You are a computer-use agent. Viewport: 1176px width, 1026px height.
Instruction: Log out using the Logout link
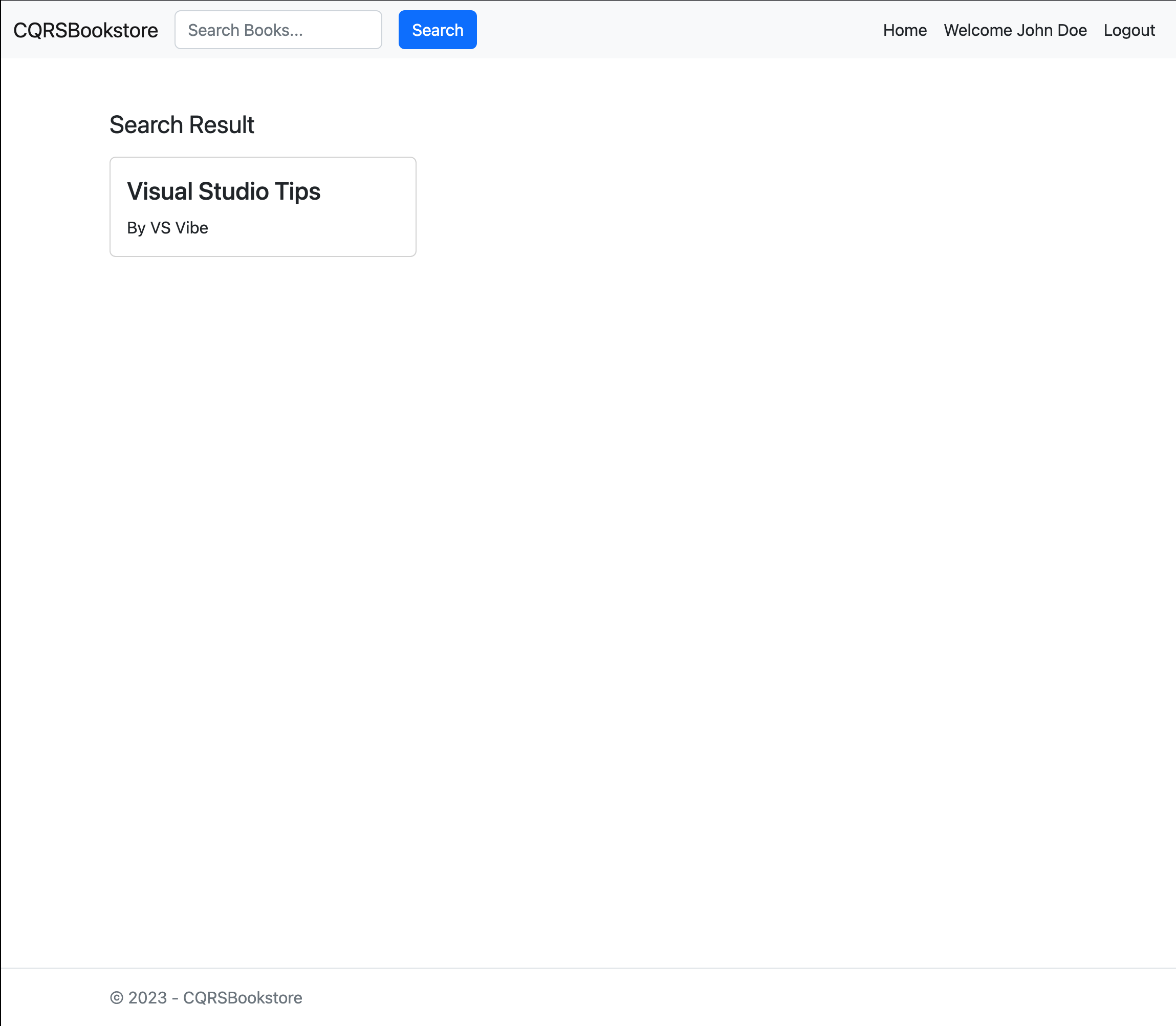coord(1128,30)
